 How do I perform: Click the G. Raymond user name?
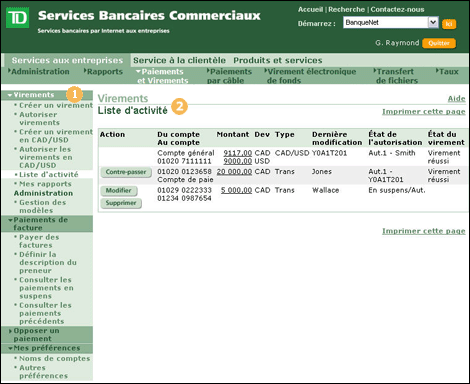pyautogui.click(x=397, y=43)
